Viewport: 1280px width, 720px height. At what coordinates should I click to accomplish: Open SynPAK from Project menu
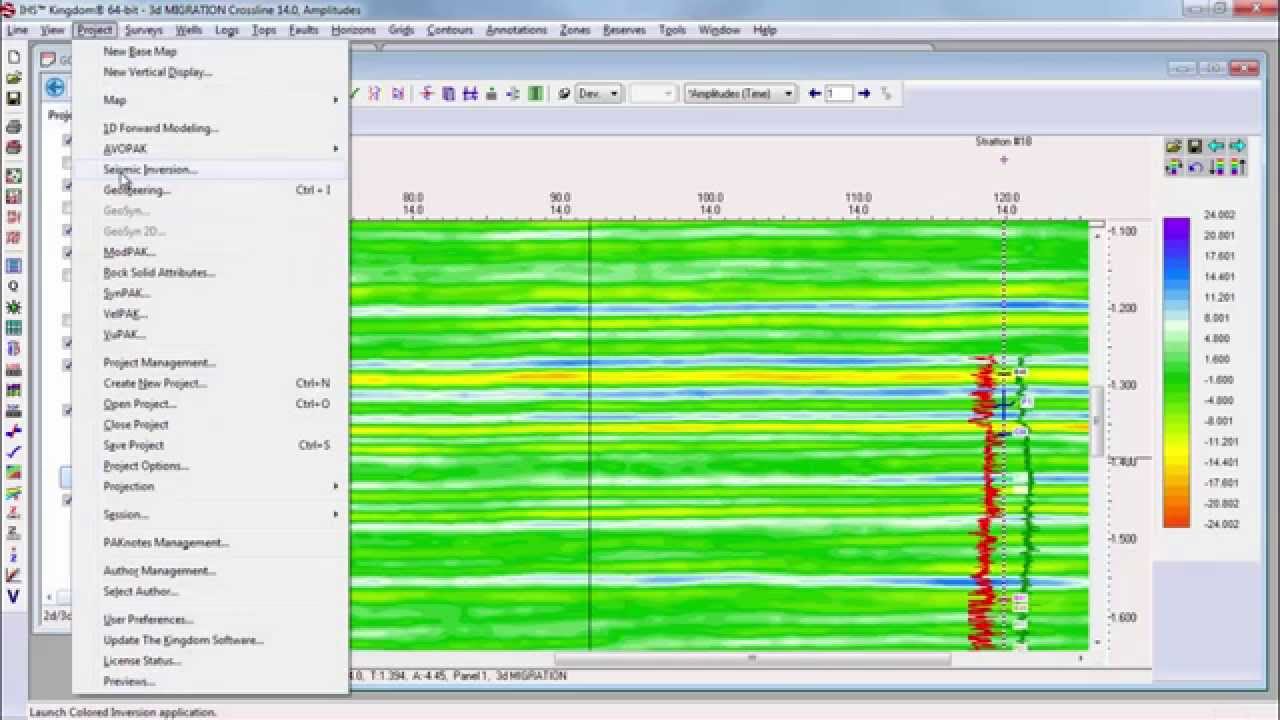tap(127, 293)
